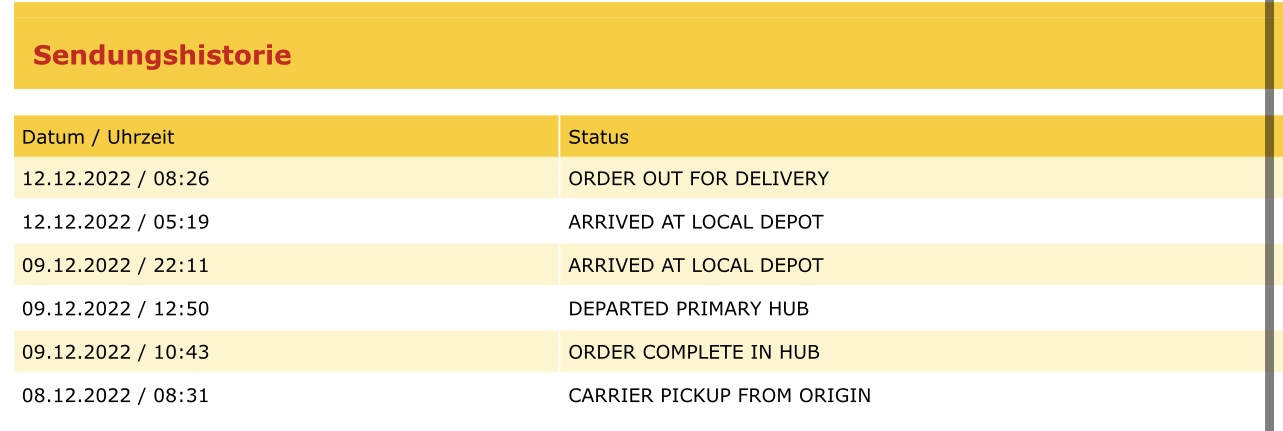1283x431 pixels.
Task: Select ARRIVED AT LOCAL DEPOT on 09.12.2022
Action: (695, 266)
